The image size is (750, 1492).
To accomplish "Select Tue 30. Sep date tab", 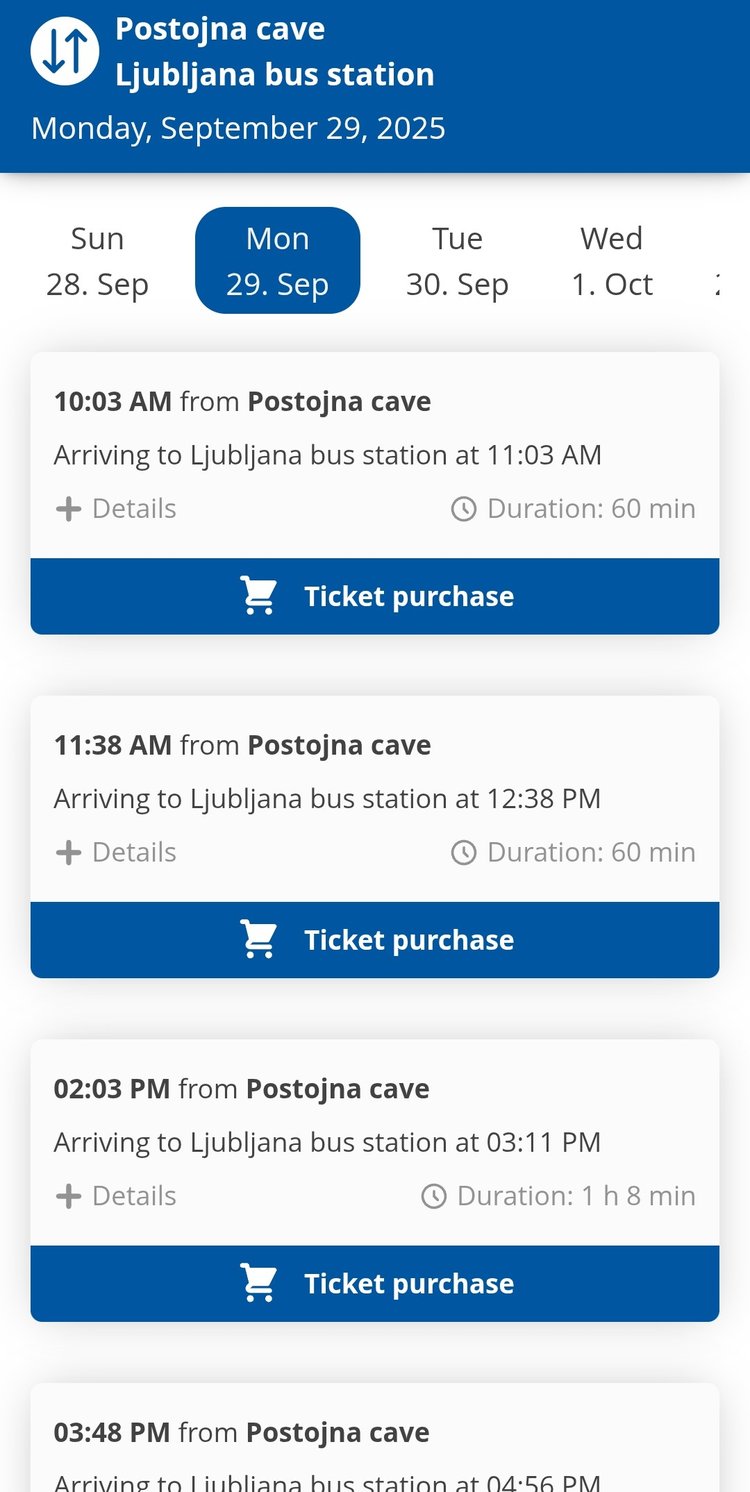I will (457, 261).
